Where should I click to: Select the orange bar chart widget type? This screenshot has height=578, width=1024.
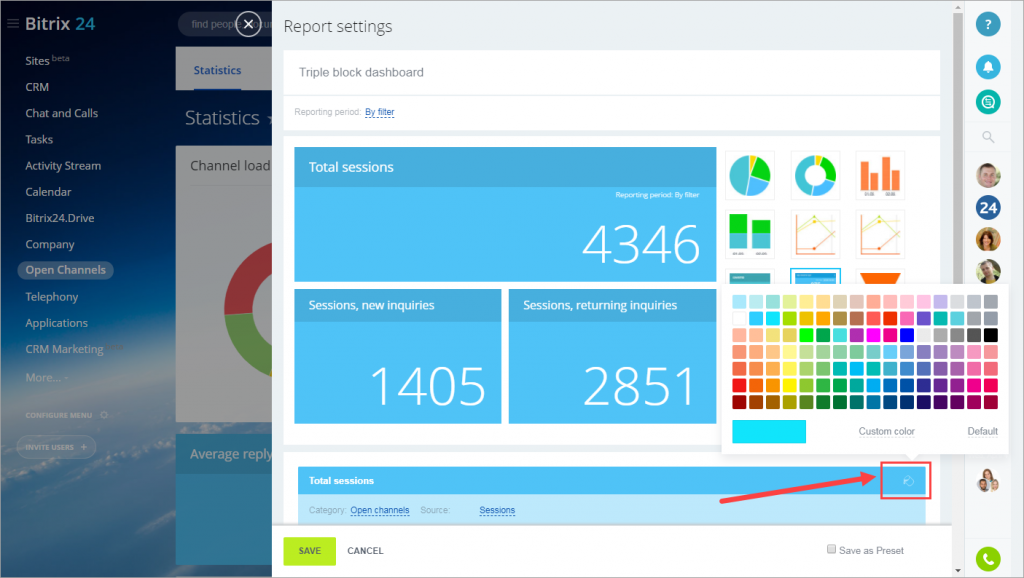click(x=880, y=176)
